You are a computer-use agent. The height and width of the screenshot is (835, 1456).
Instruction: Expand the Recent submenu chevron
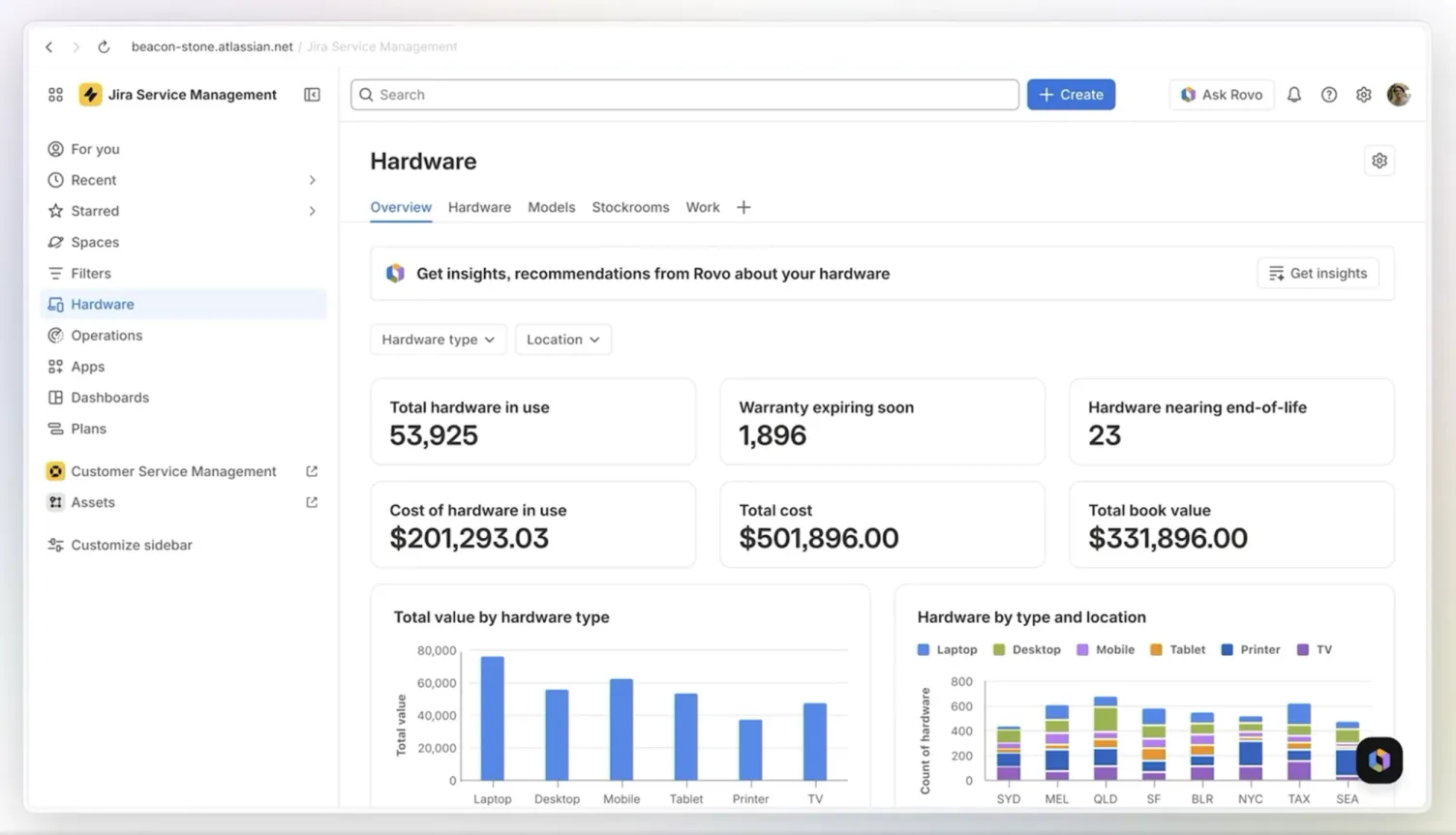tap(313, 180)
